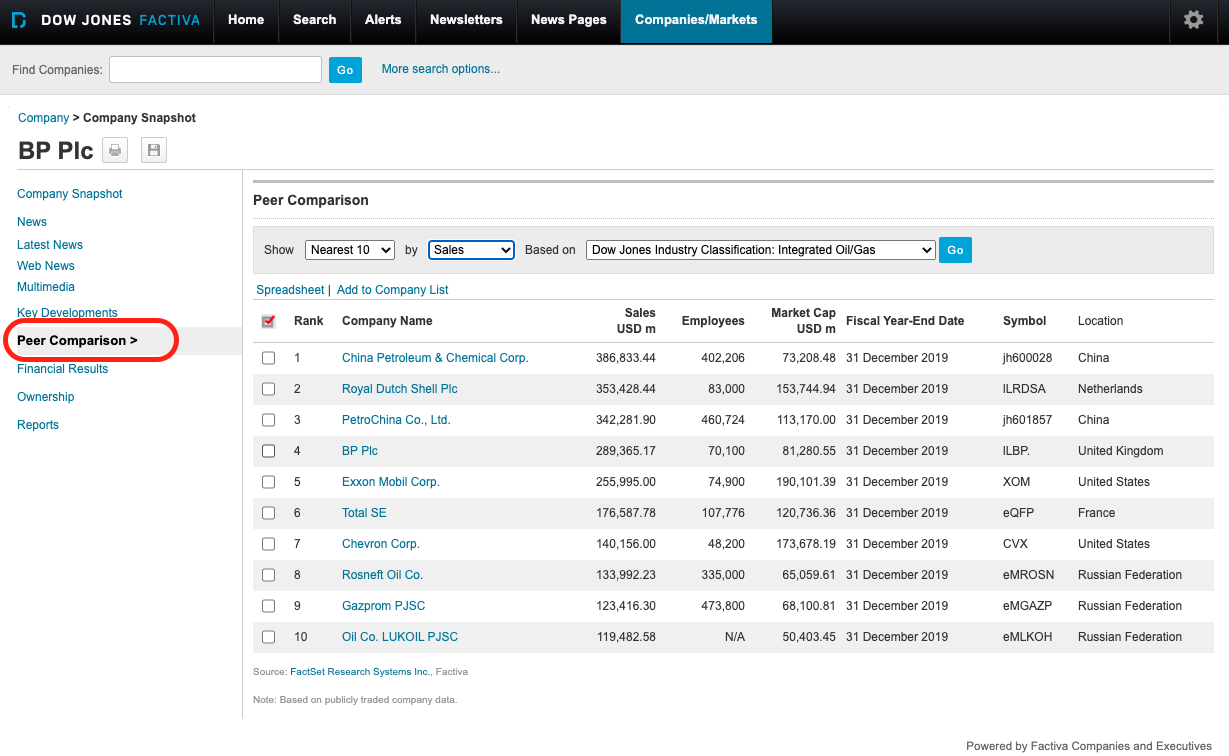
Task: Check the box for Royal Dutch Shell Plc
Action: point(268,389)
